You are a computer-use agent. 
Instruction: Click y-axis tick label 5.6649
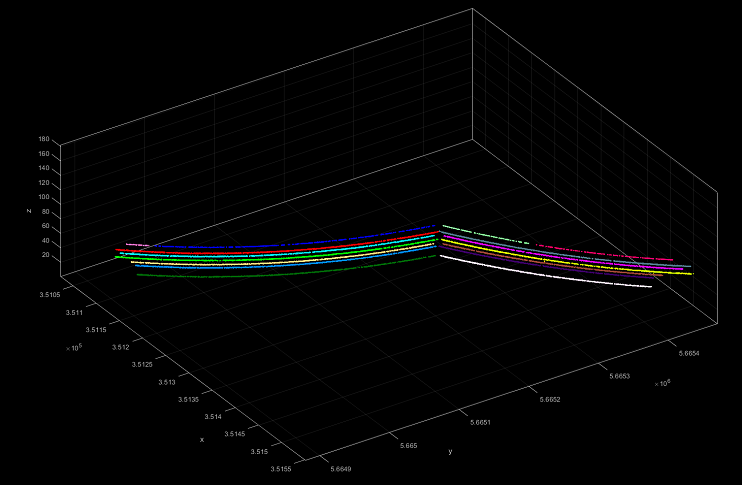pyautogui.click(x=342, y=467)
